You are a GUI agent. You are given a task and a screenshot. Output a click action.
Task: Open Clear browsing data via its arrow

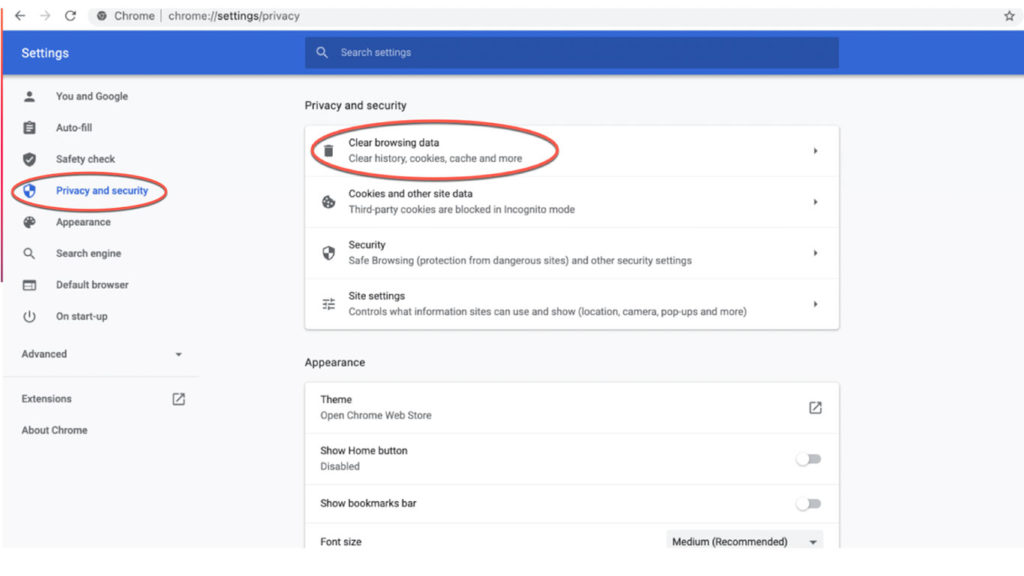click(815, 151)
